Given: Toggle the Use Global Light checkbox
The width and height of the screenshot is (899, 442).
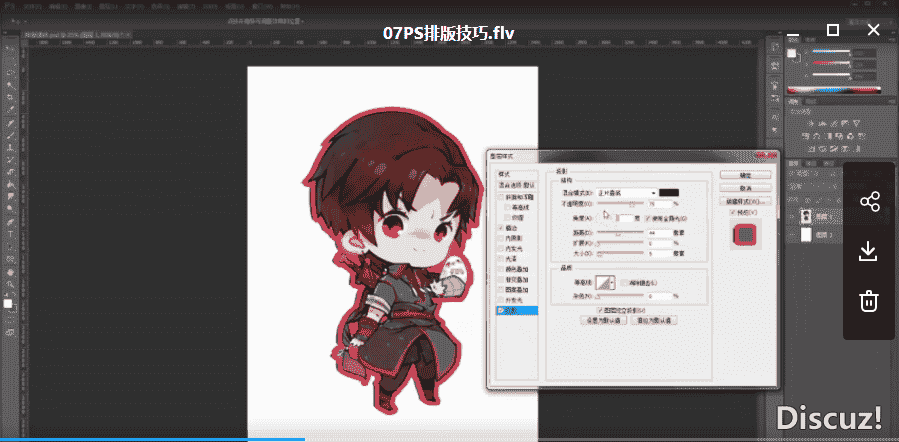Looking at the screenshot, I should tap(648, 218).
